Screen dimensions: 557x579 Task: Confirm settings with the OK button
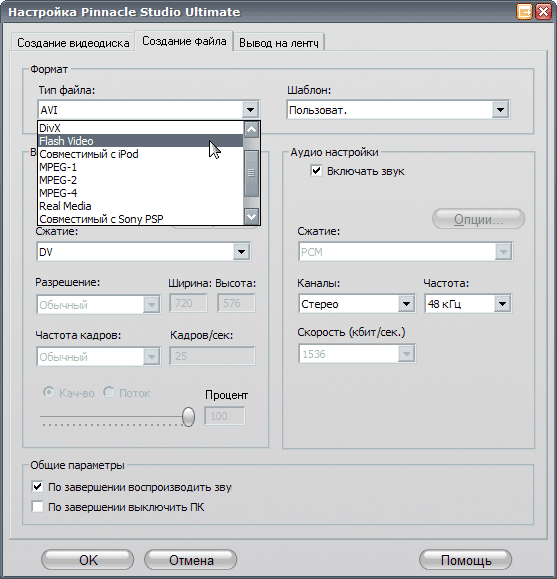click(x=88, y=560)
